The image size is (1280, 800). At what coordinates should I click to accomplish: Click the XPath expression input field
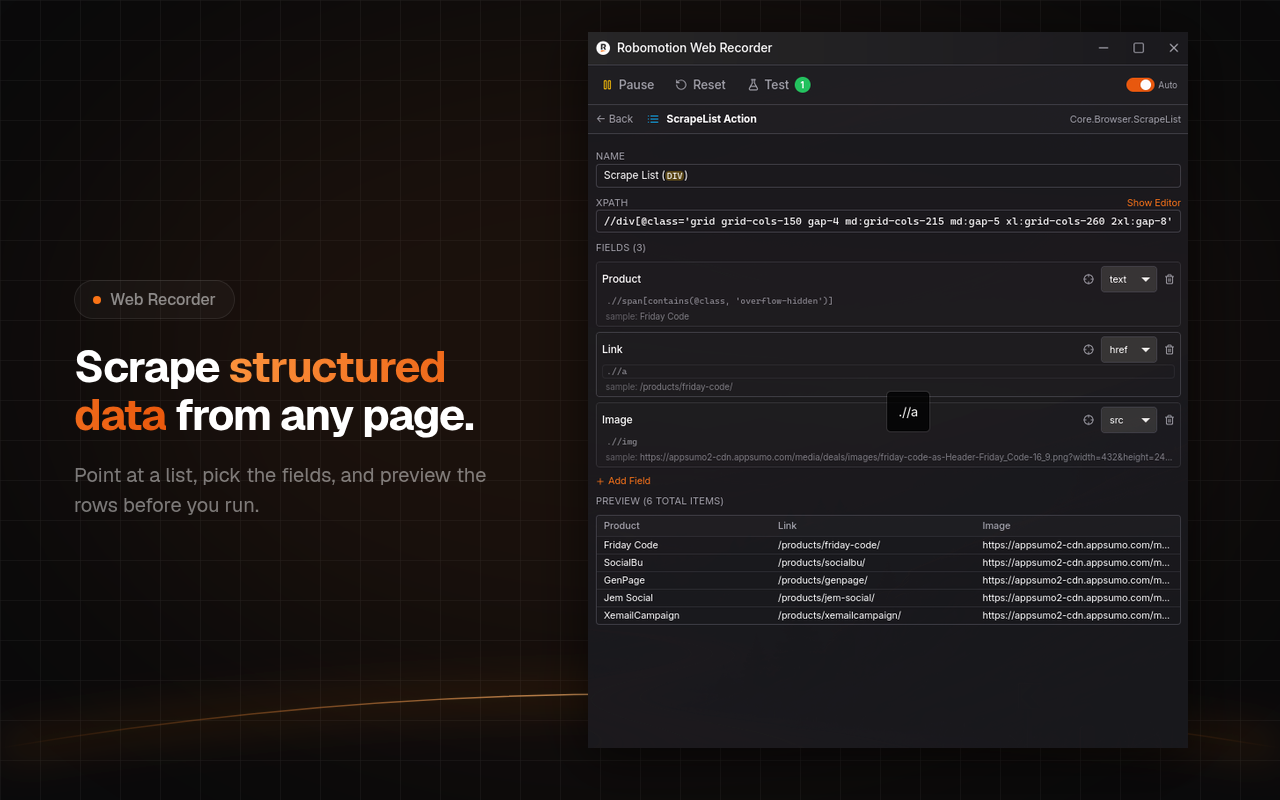tap(888, 221)
